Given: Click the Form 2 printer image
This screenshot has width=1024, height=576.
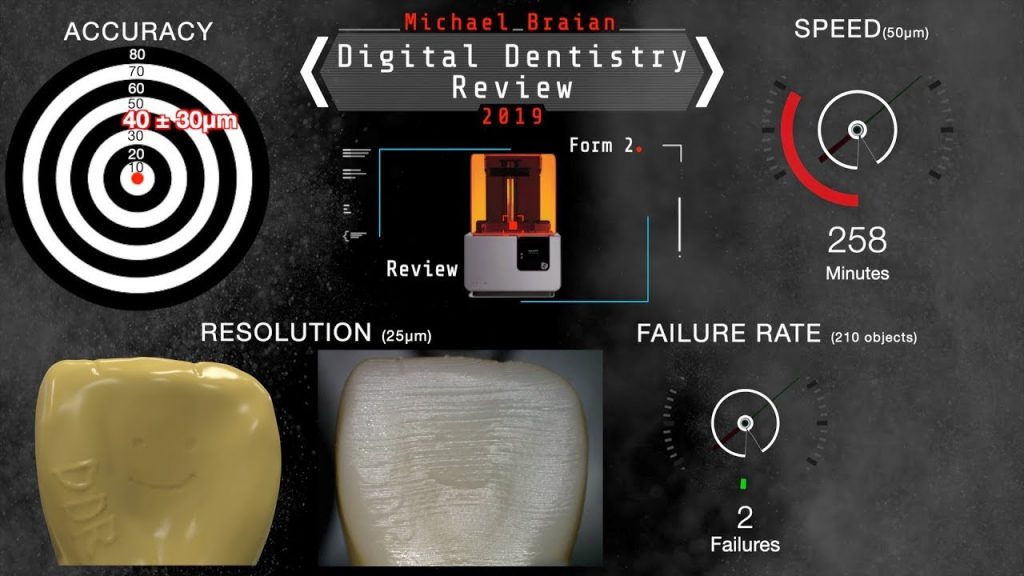Looking at the screenshot, I should 513,225.
